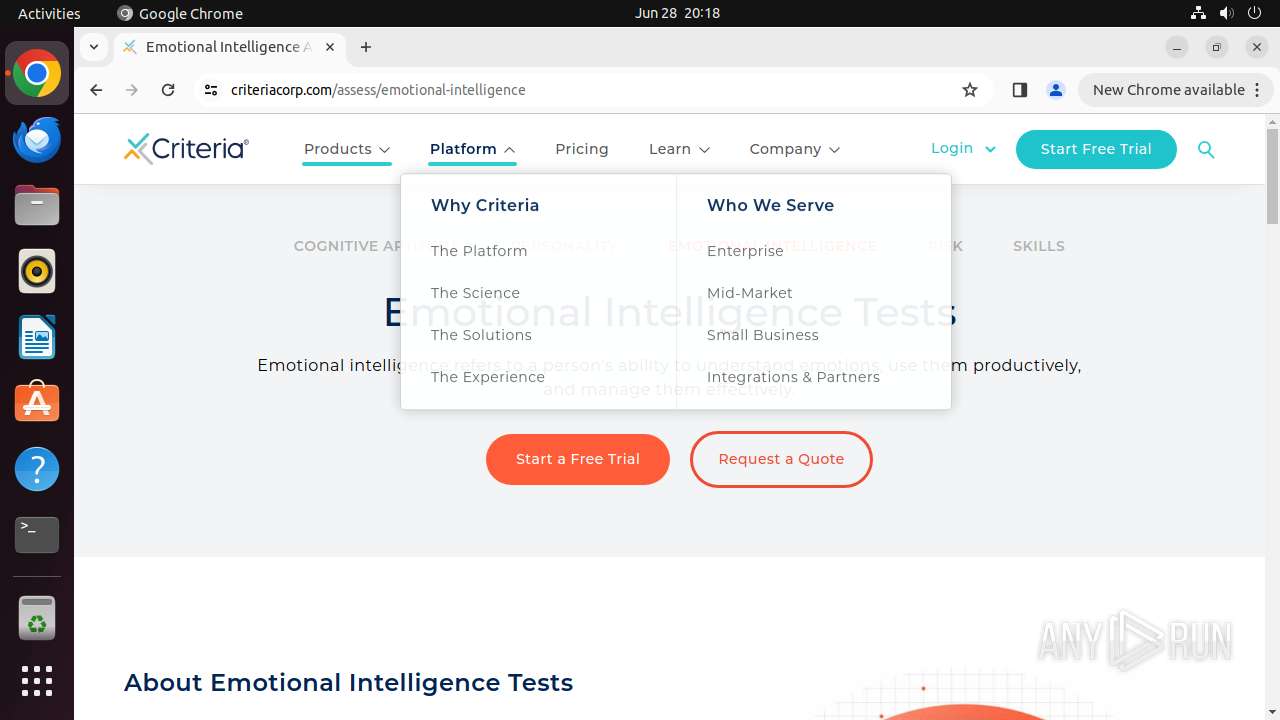The width and height of the screenshot is (1280, 720).
Task: Open Files manager from the dock
Action: point(37,206)
